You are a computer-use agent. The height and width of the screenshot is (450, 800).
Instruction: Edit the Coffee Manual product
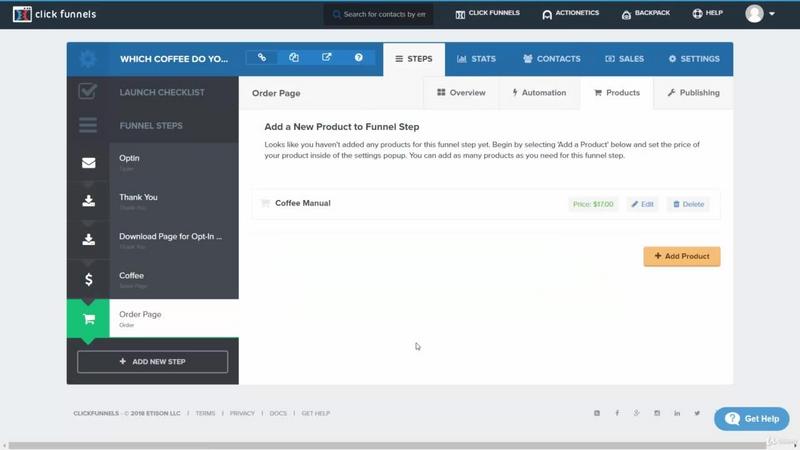(x=642, y=204)
